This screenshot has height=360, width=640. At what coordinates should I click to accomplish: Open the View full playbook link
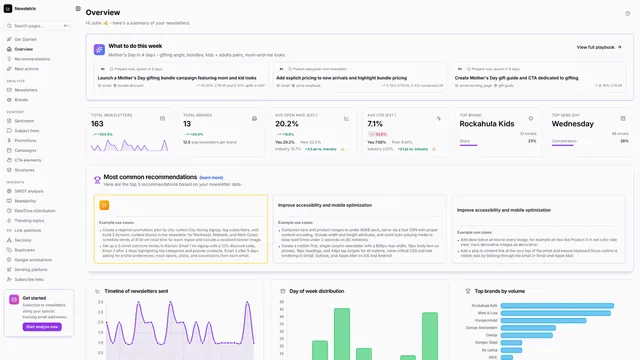click(599, 47)
